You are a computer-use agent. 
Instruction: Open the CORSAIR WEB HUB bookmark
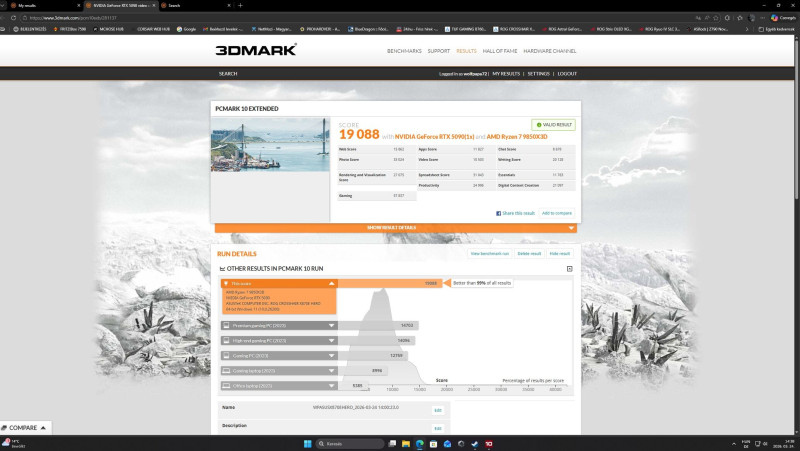151,29
